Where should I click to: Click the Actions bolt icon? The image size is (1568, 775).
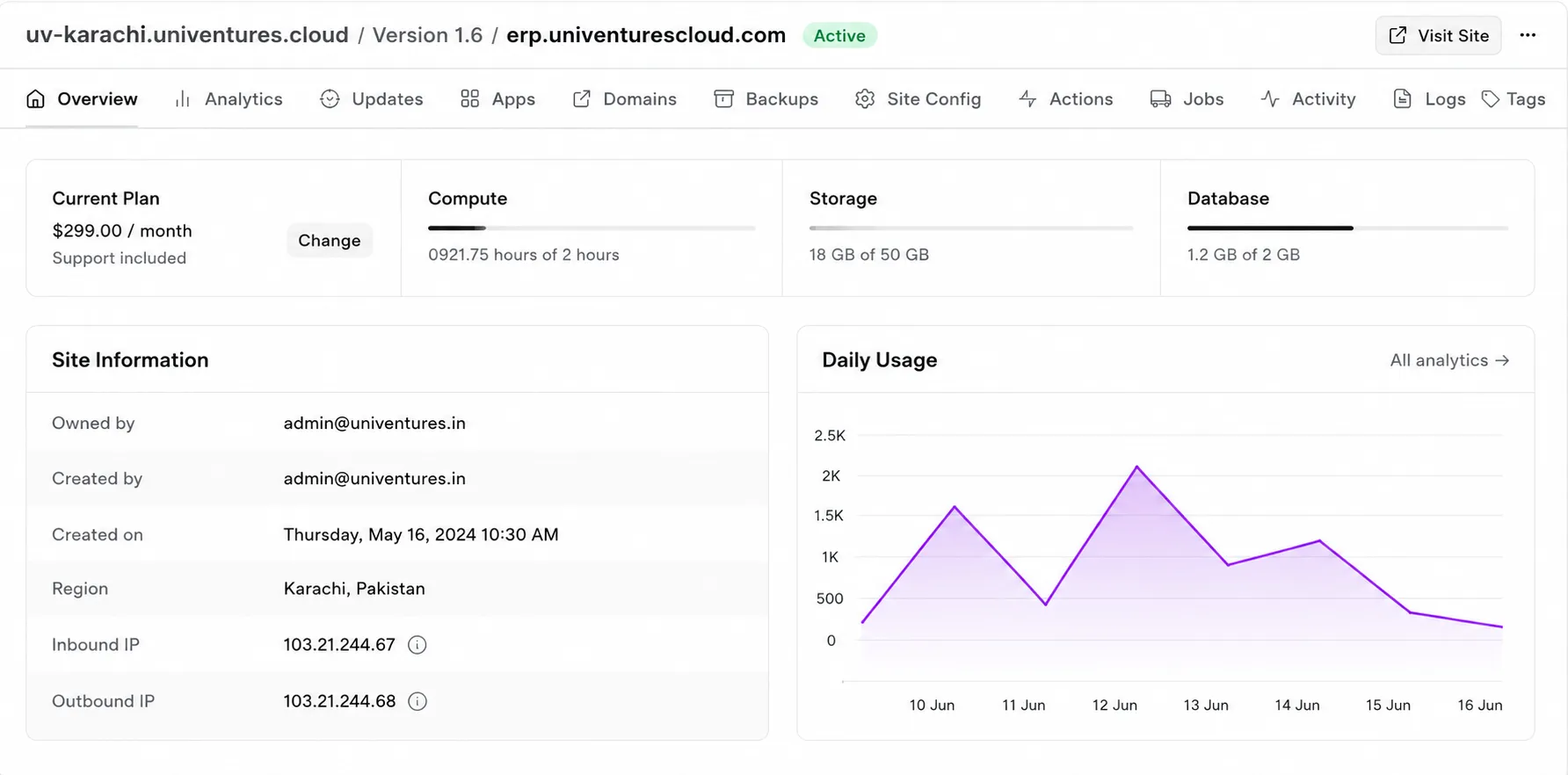point(1027,99)
